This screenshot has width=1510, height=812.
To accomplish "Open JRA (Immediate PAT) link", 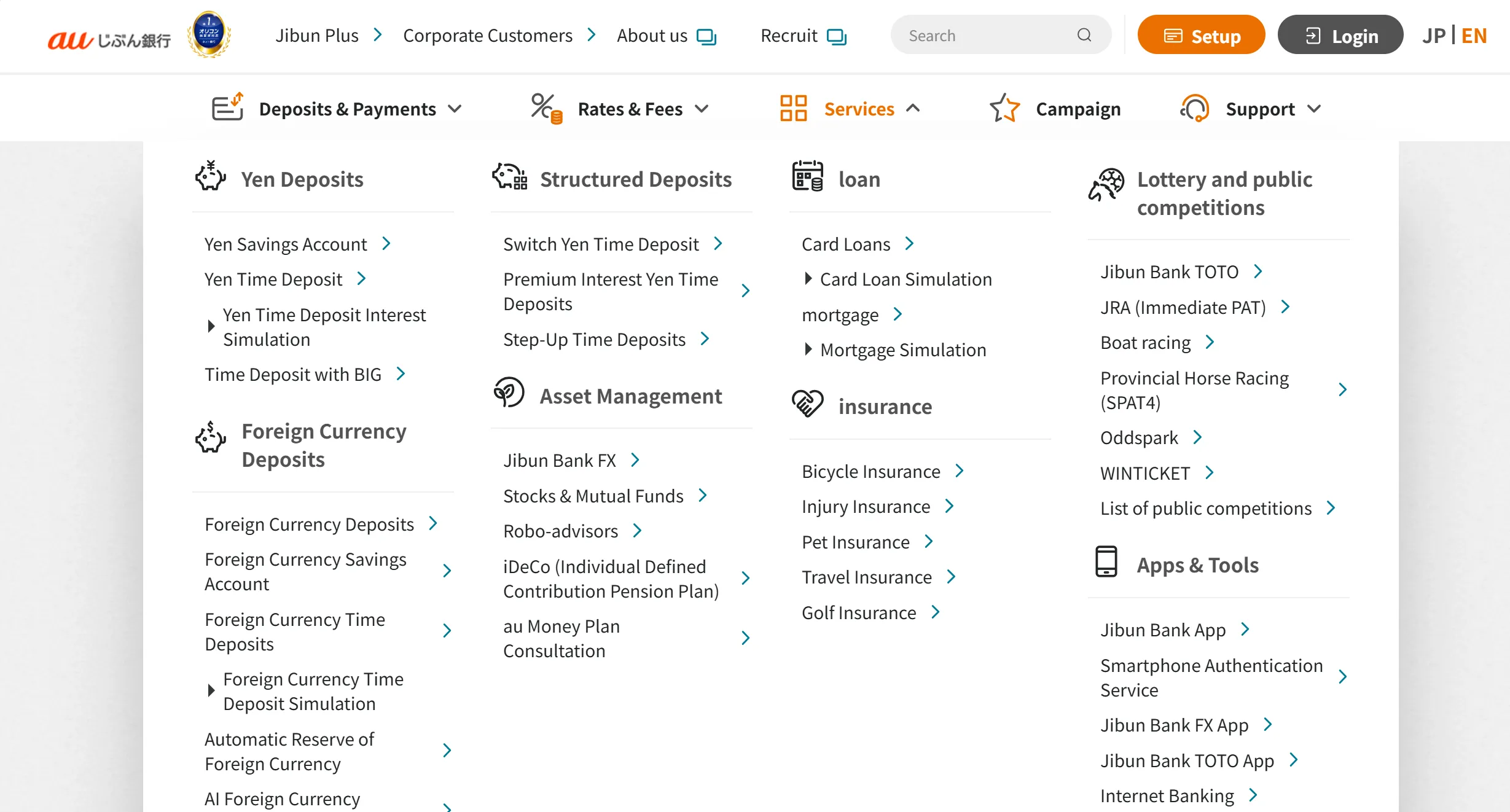I will point(1183,307).
